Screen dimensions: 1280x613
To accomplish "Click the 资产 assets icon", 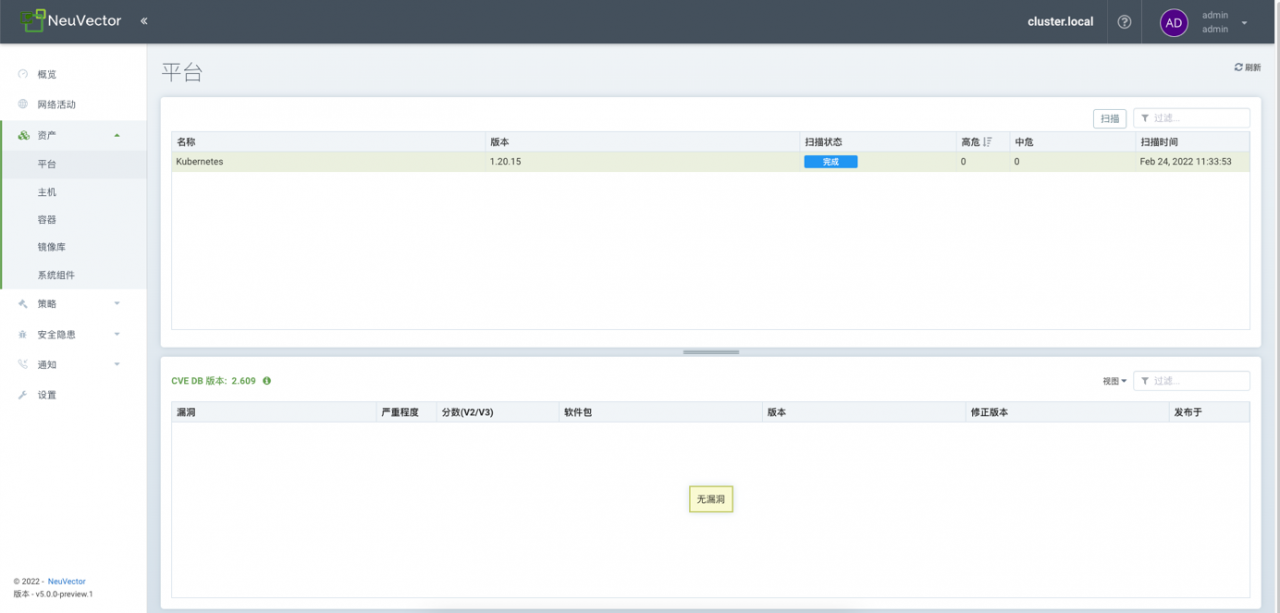I will [23, 135].
